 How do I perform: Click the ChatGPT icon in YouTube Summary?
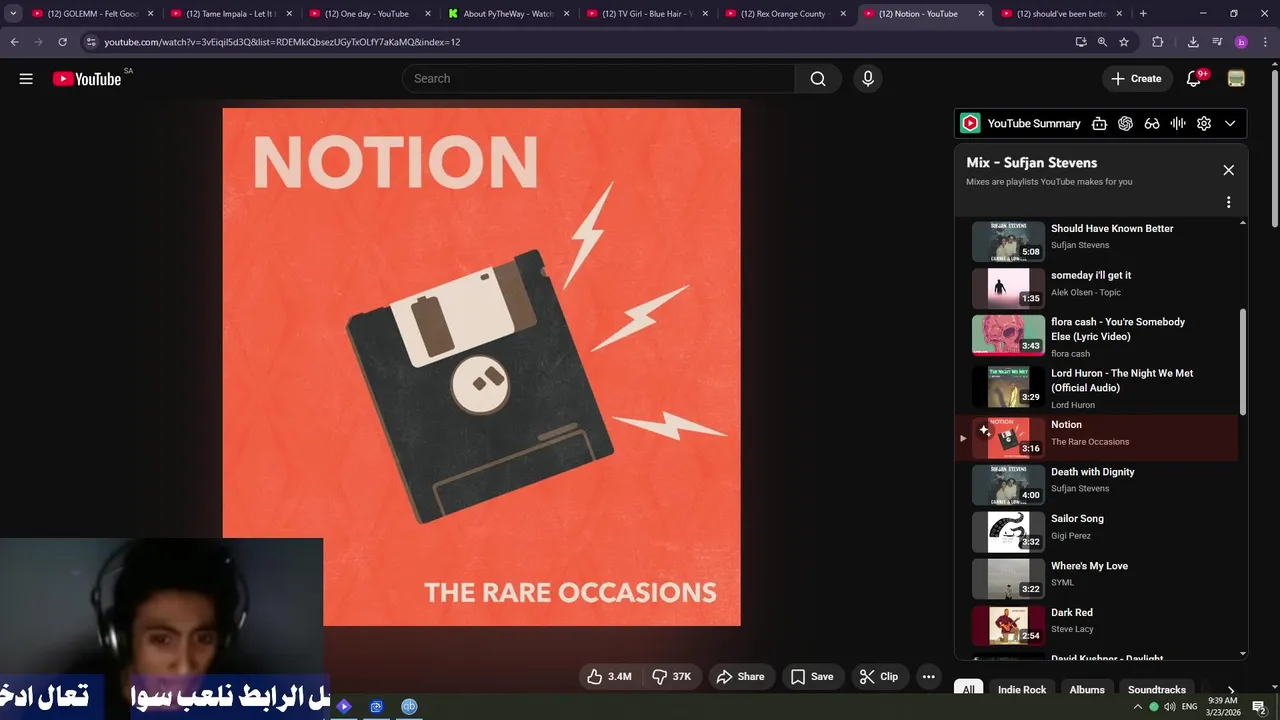click(1125, 123)
